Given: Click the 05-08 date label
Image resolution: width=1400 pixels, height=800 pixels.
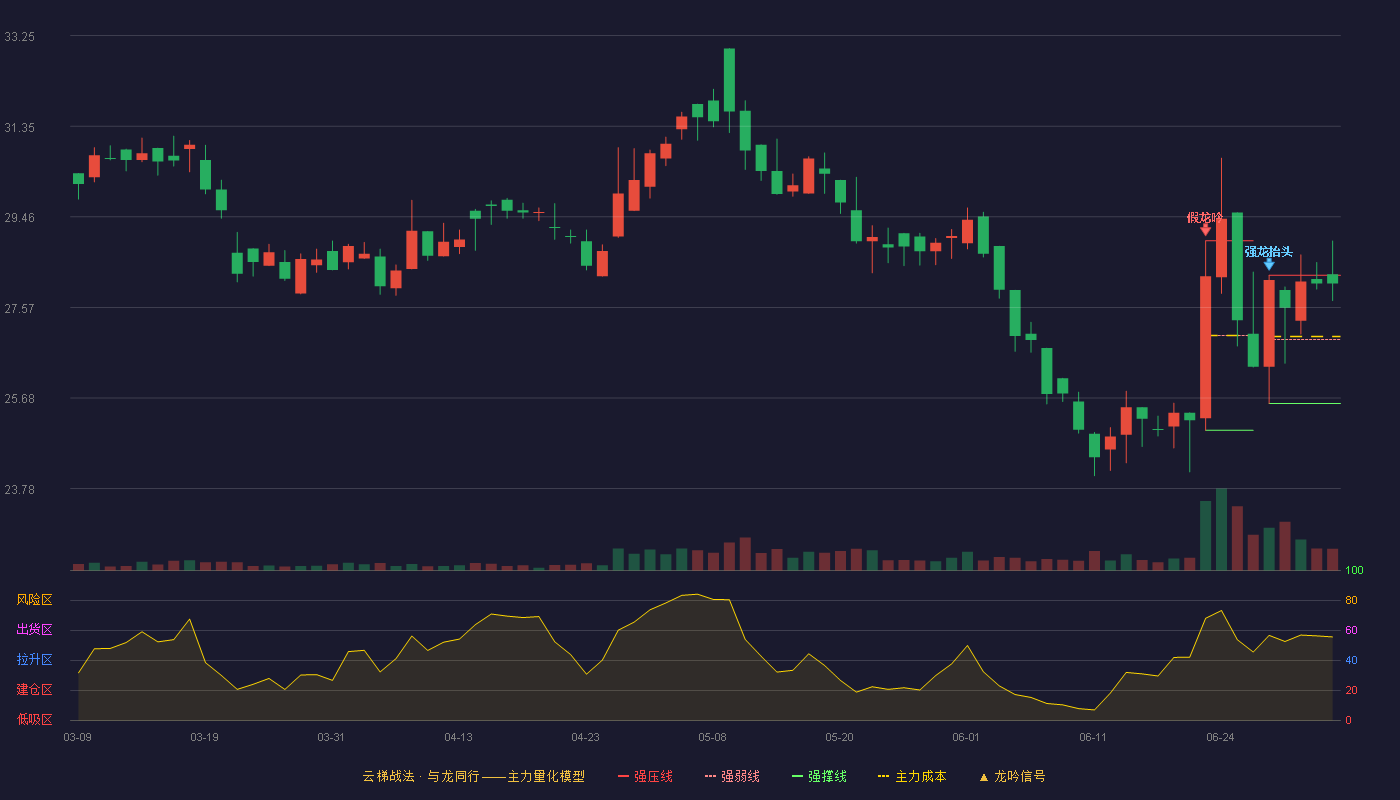Looking at the screenshot, I should click(713, 737).
